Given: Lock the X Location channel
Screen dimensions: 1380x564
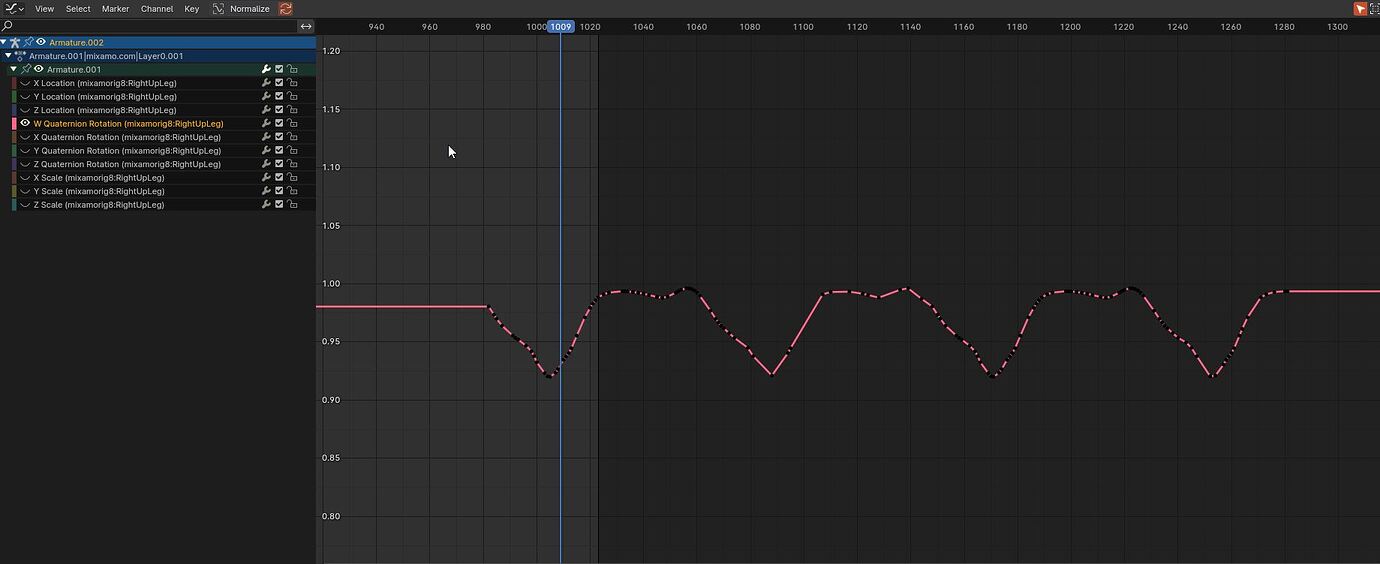Looking at the screenshot, I should [292, 83].
